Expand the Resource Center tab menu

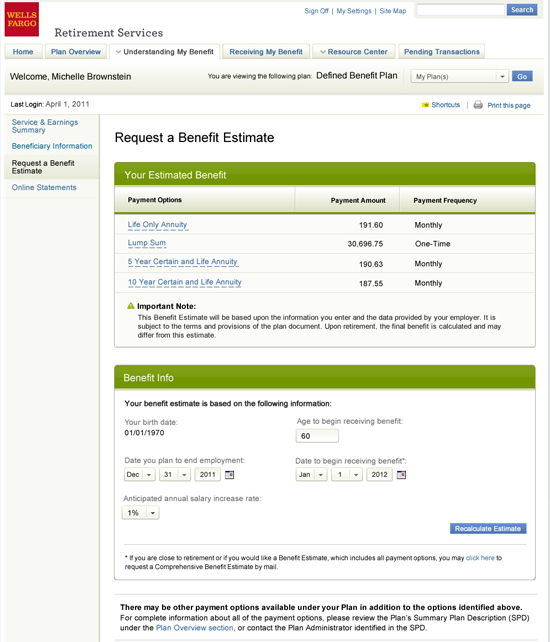353,52
